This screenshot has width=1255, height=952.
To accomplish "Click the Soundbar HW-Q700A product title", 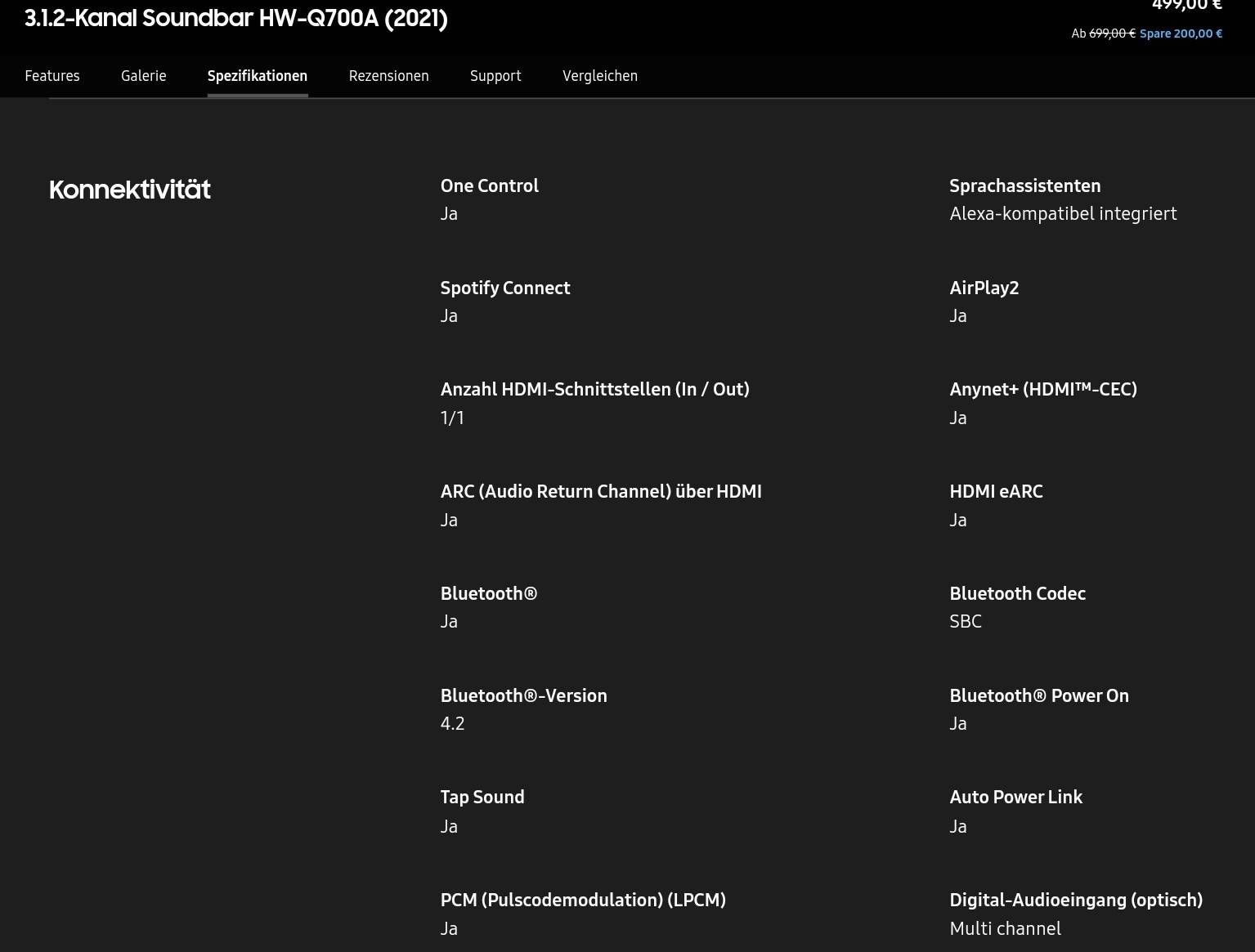I will coord(235,18).
